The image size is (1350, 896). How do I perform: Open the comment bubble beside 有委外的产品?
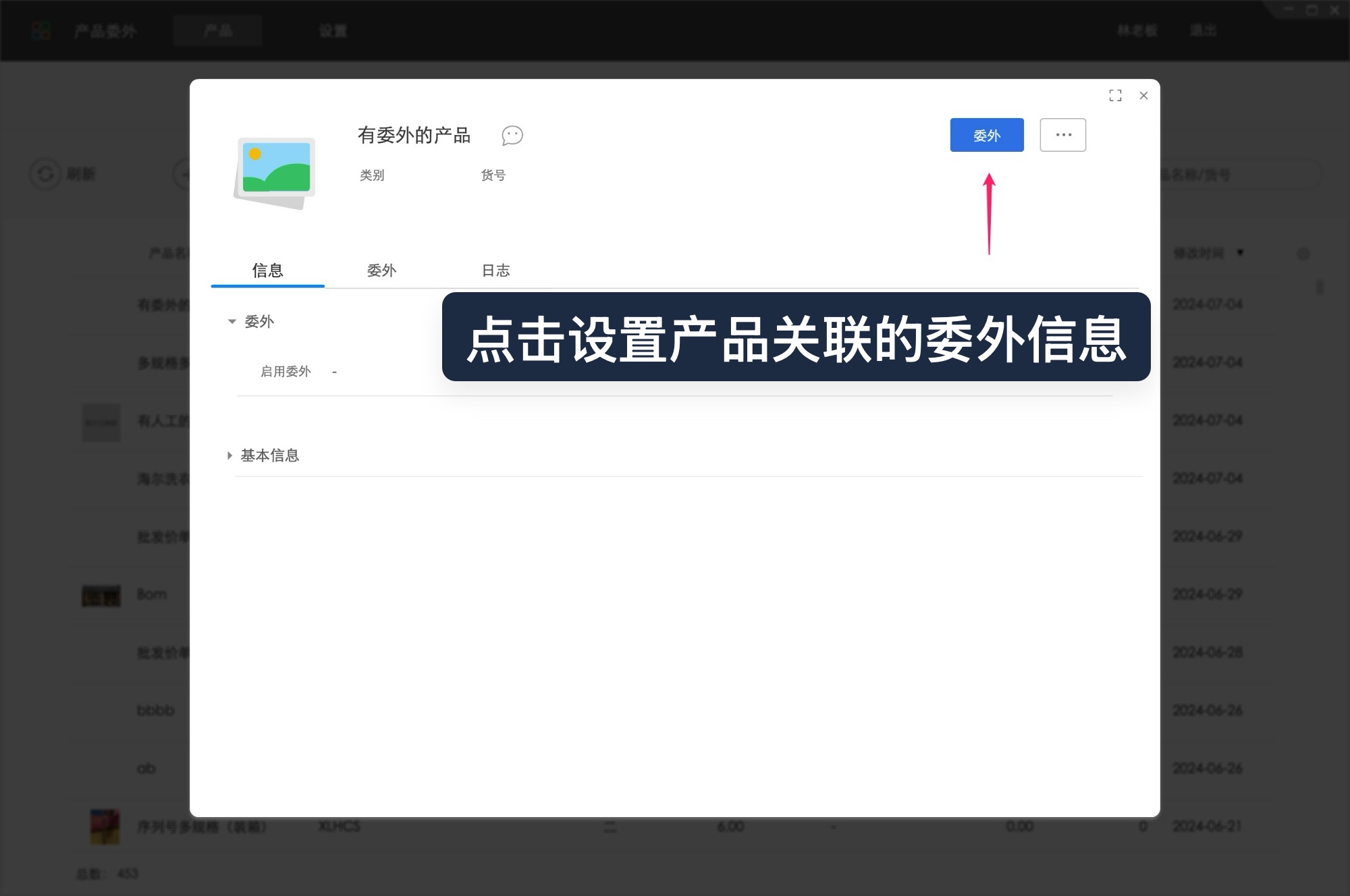click(x=511, y=136)
